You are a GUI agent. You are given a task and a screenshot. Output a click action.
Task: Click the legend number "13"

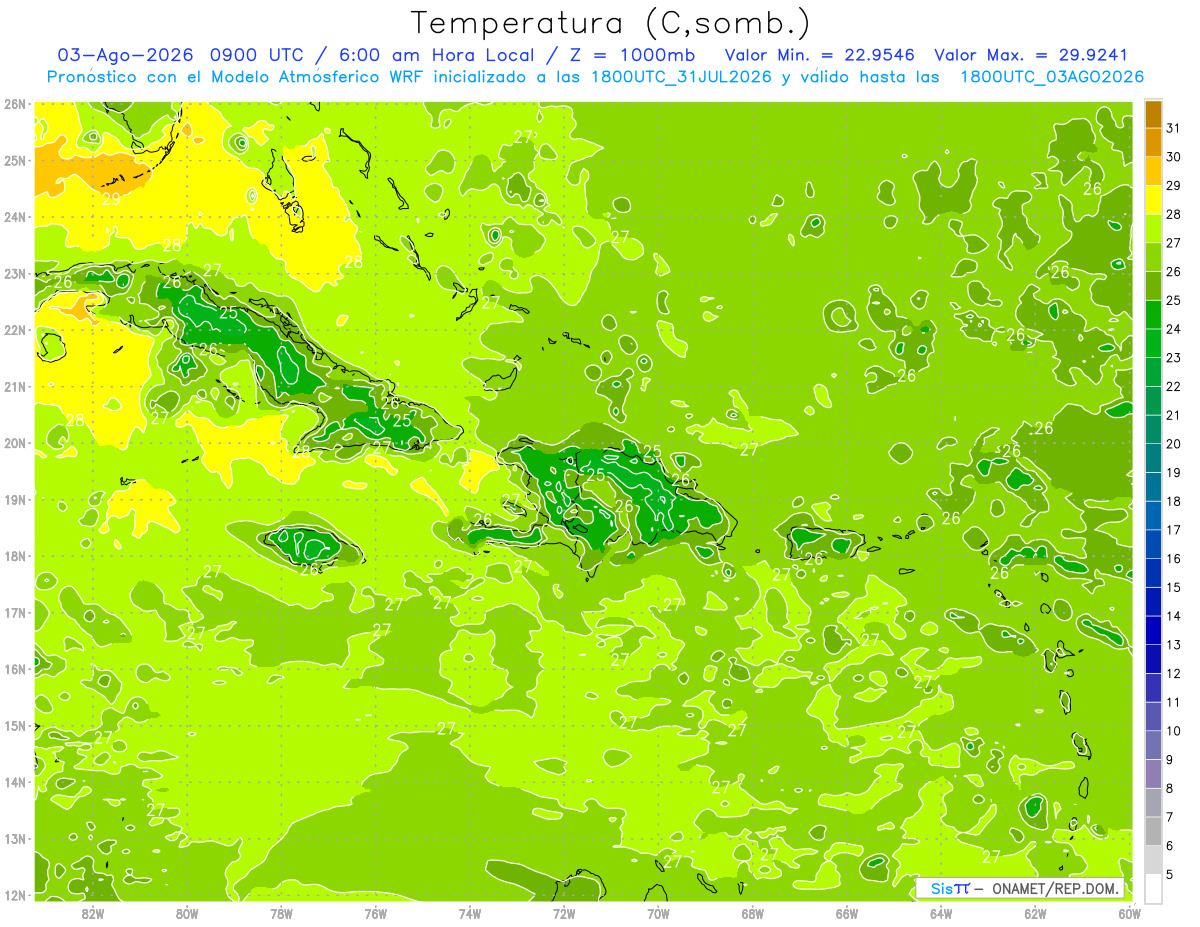click(1174, 646)
